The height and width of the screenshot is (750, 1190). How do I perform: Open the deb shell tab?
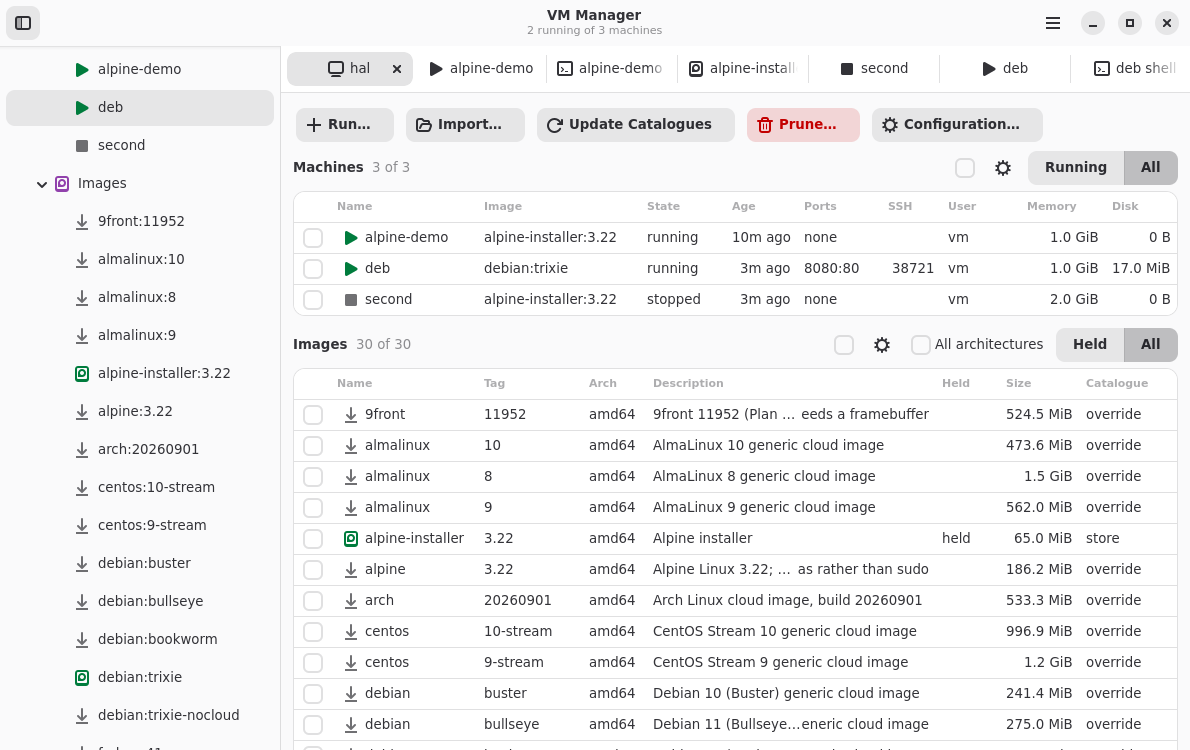[1132, 69]
